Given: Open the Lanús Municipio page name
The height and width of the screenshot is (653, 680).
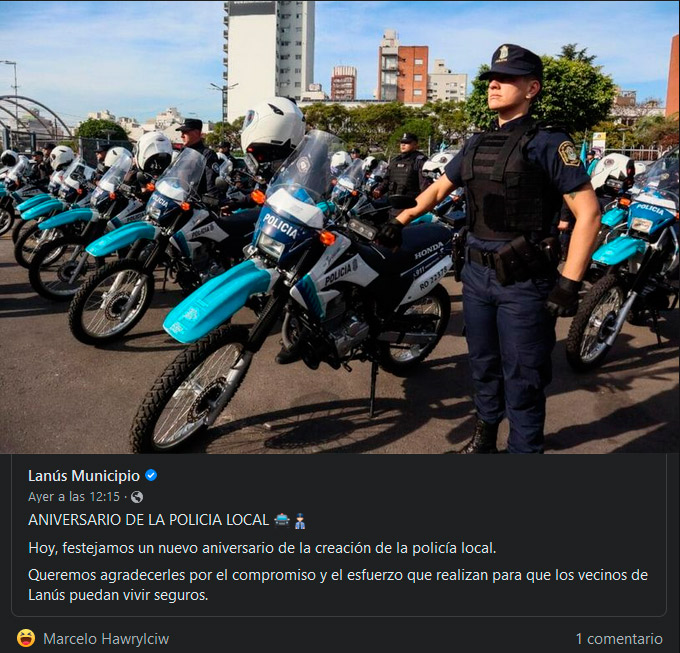Looking at the screenshot, I should (84, 476).
